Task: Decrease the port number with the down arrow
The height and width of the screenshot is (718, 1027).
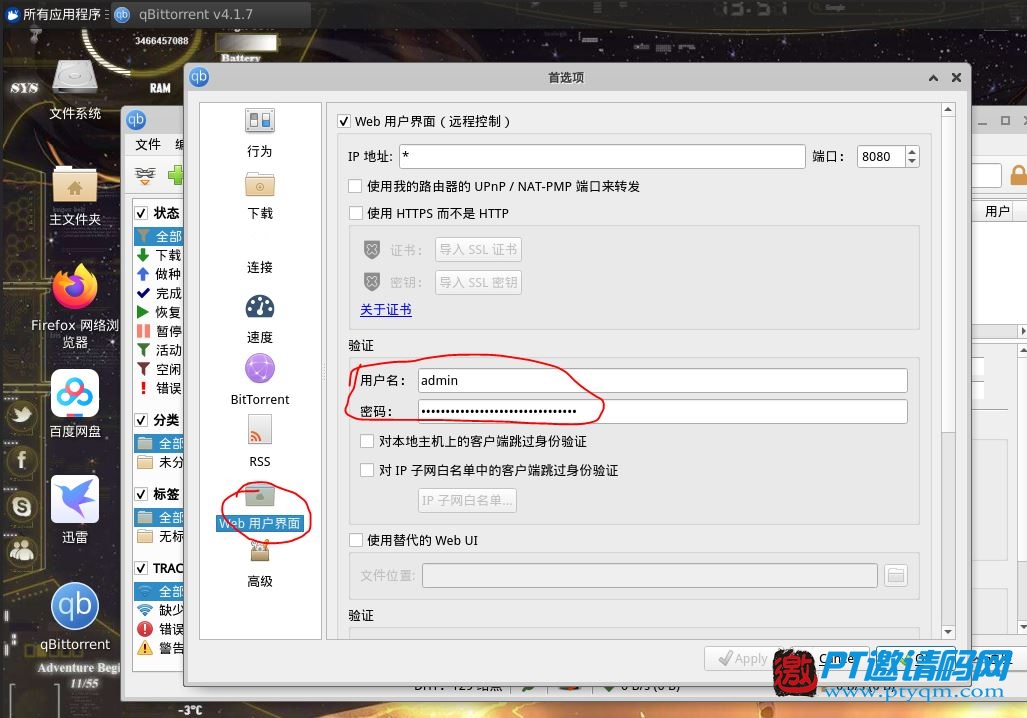Action: [912, 161]
